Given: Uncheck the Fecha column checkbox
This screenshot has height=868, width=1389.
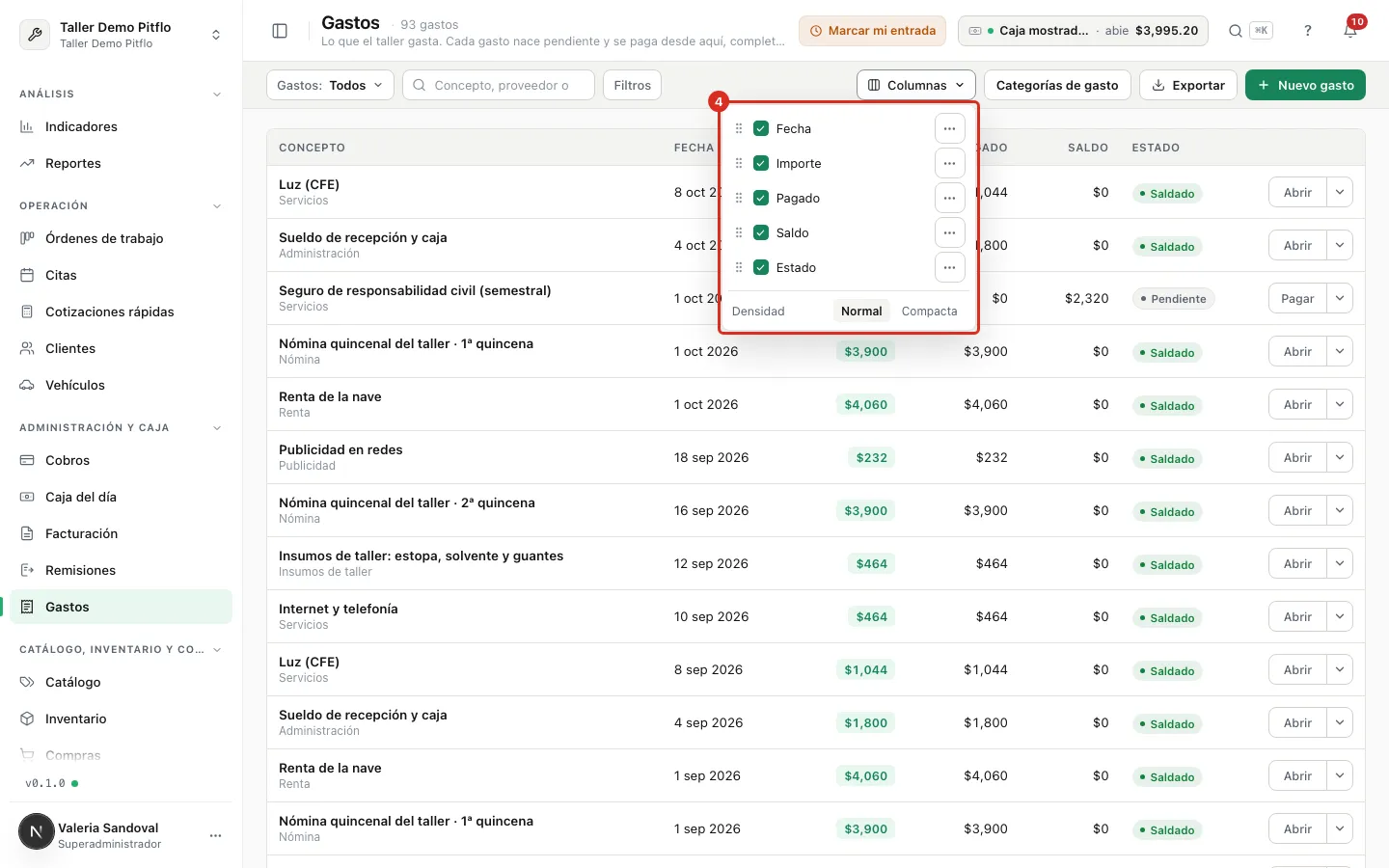Looking at the screenshot, I should point(761,128).
